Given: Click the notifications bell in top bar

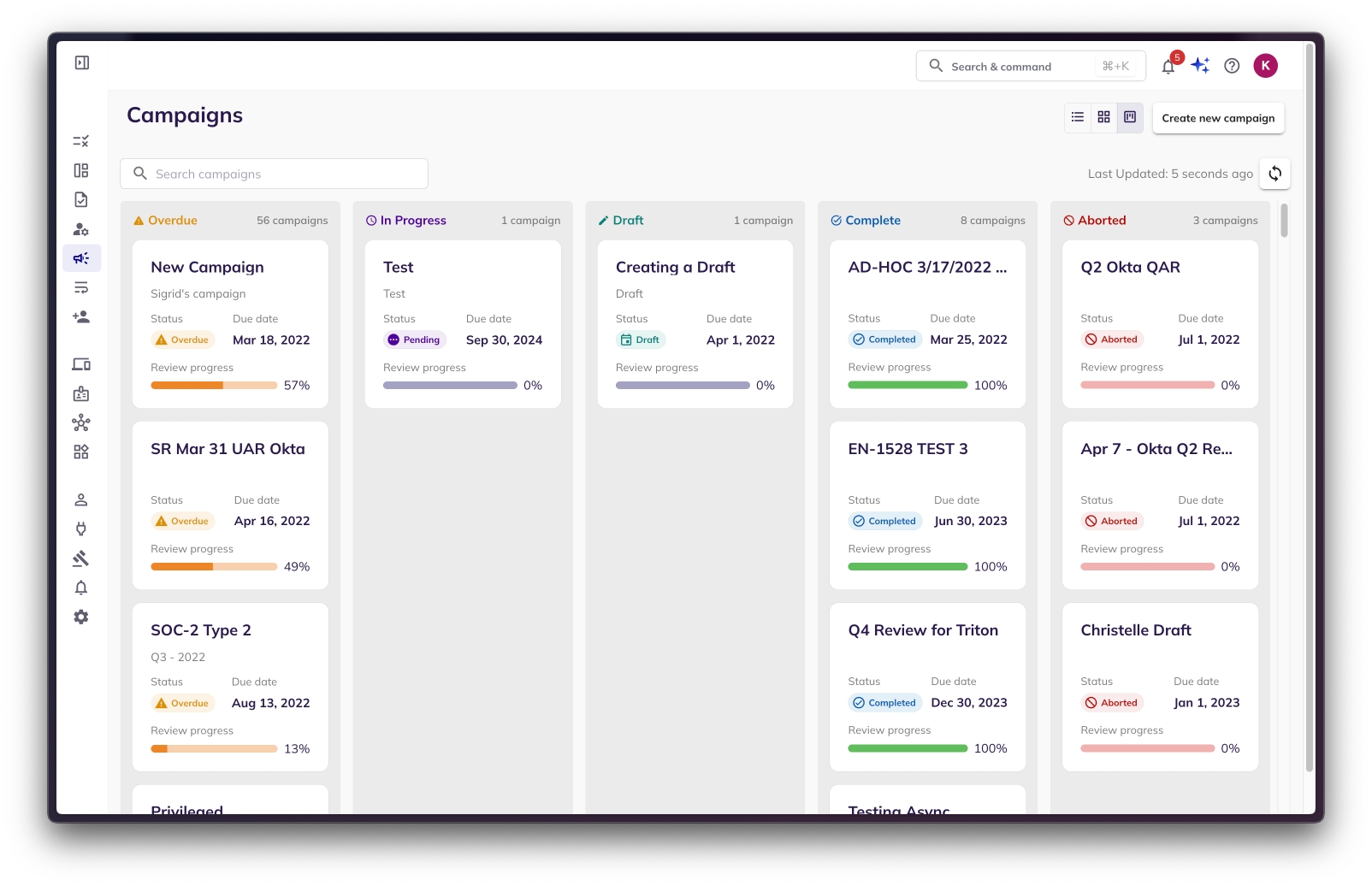Looking at the screenshot, I should tap(1168, 67).
